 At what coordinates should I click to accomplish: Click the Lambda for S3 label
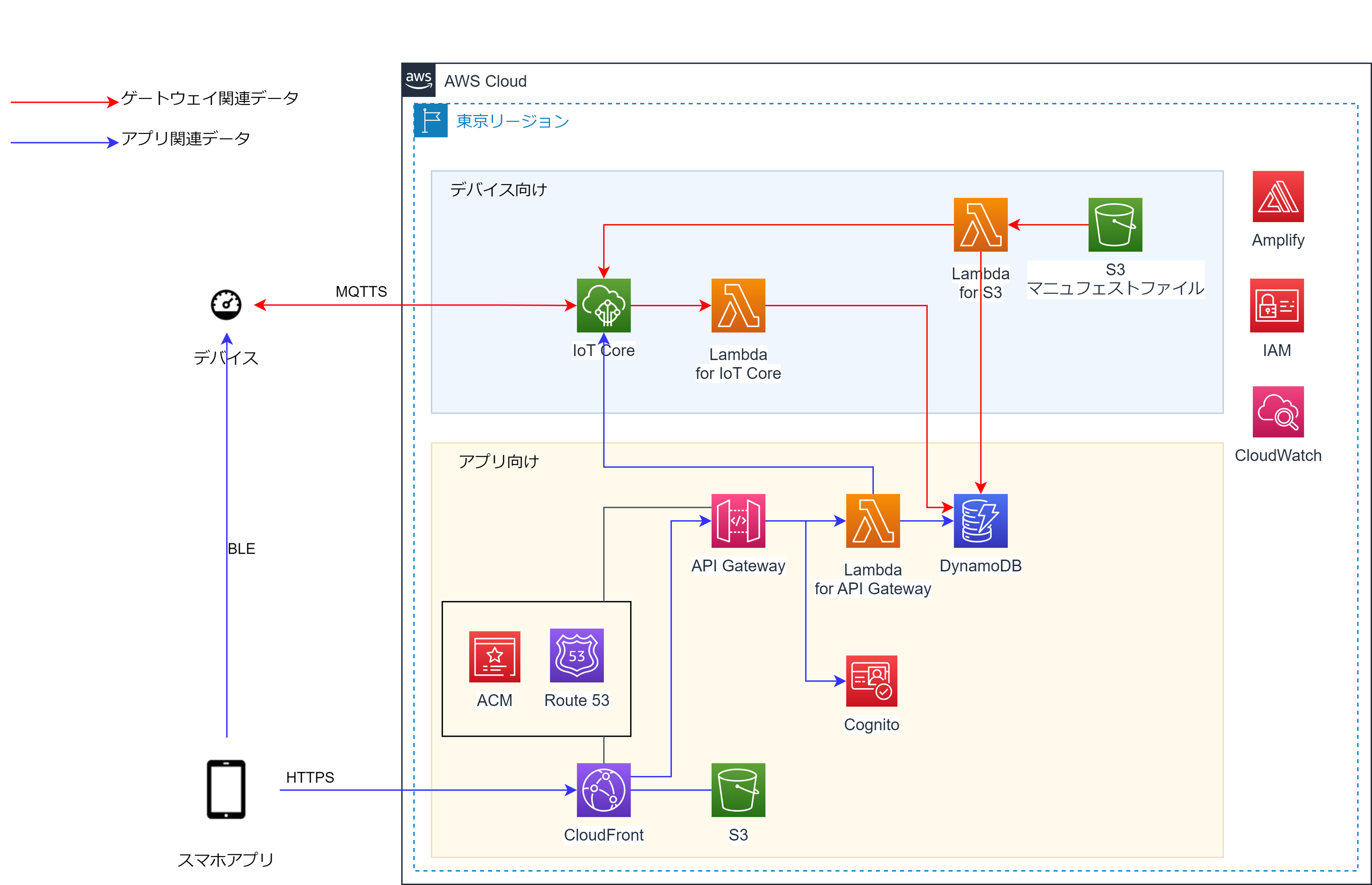pos(981,283)
